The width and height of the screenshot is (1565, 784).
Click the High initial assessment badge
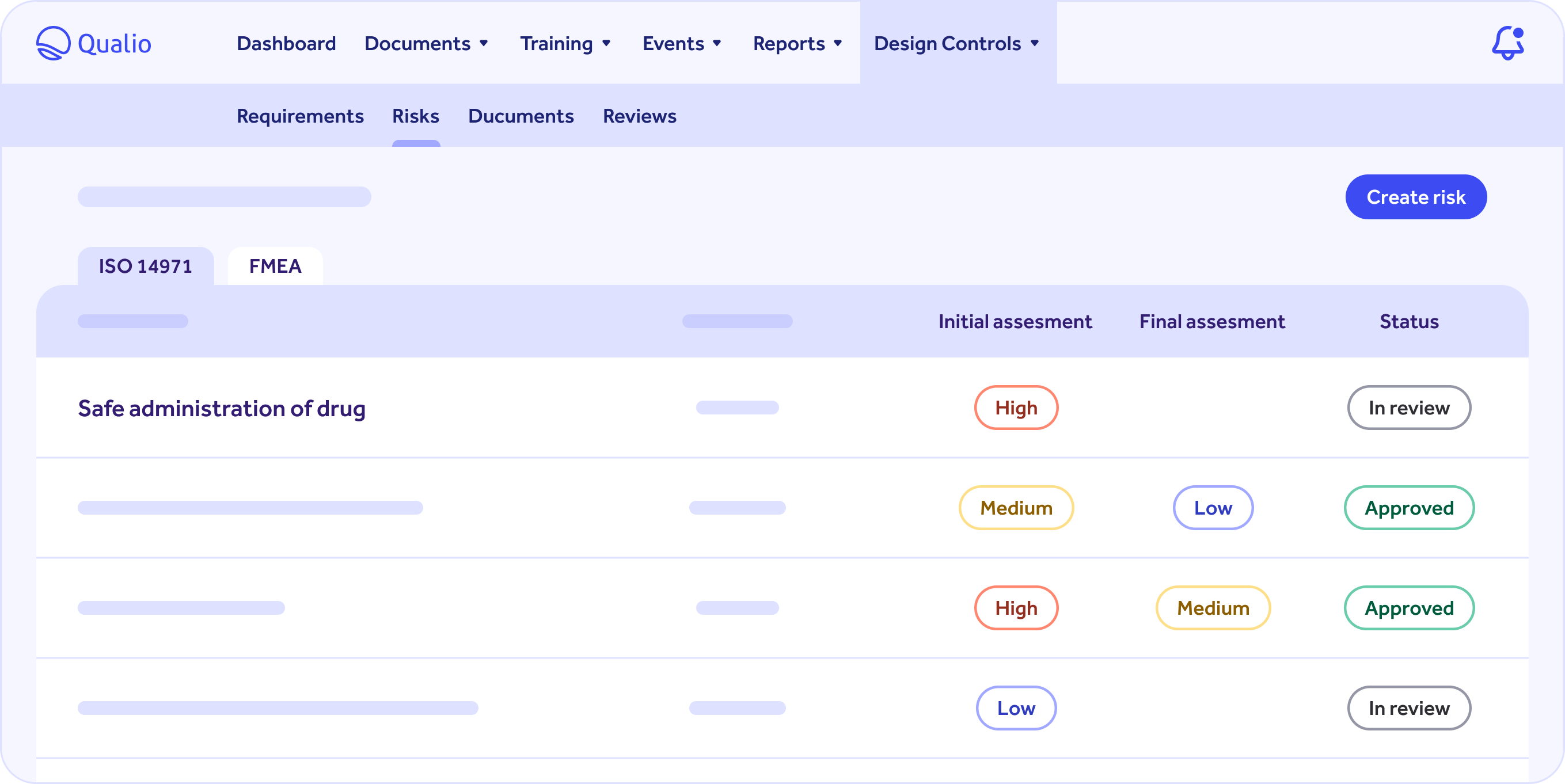[x=1016, y=408]
